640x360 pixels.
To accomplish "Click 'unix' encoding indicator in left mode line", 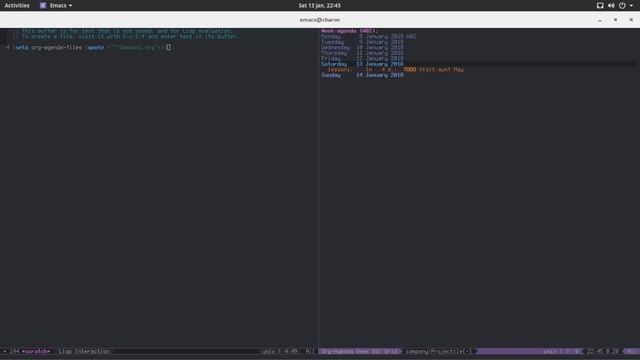I will coord(269,351).
